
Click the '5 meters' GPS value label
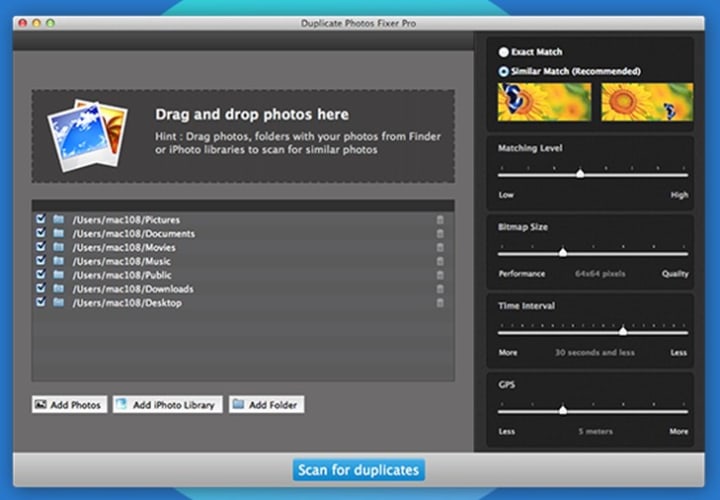coord(596,432)
